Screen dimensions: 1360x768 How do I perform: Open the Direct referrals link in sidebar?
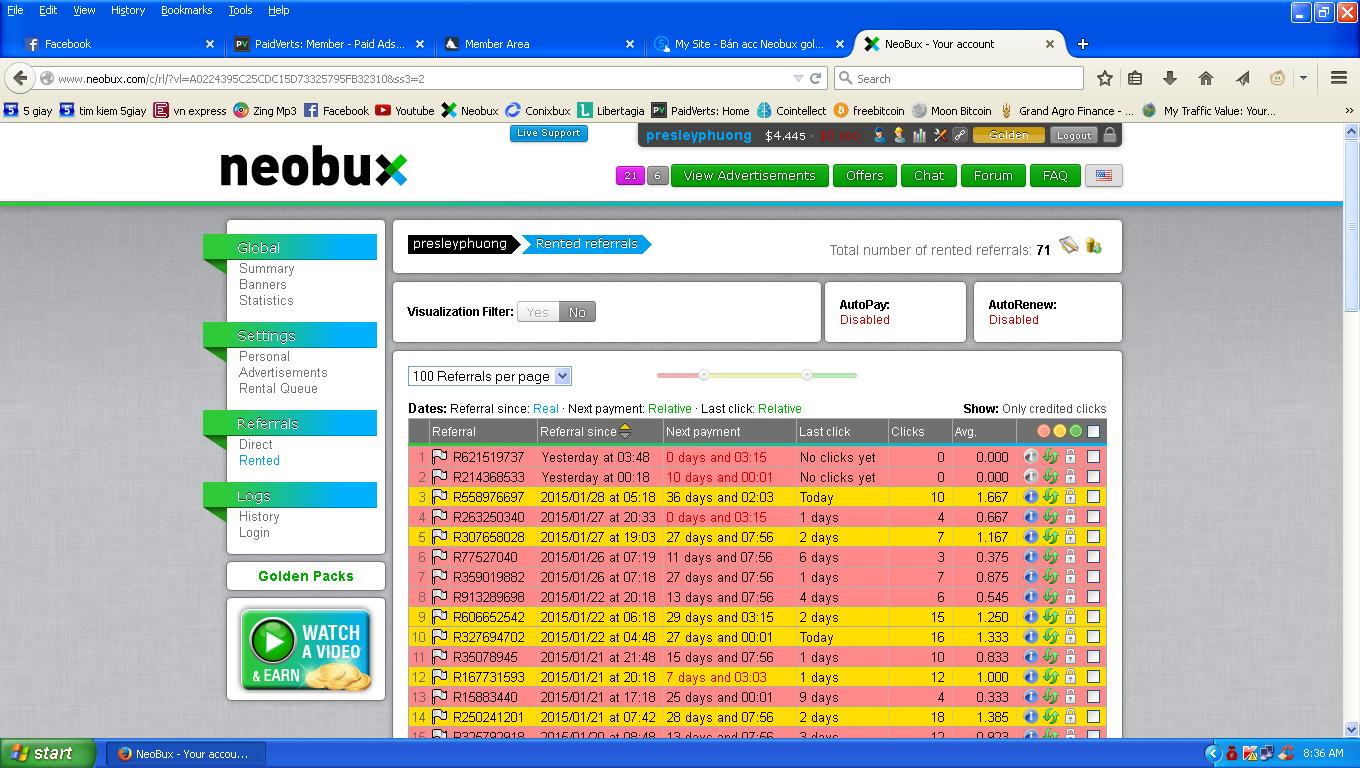pyautogui.click(x=256, y=444)
